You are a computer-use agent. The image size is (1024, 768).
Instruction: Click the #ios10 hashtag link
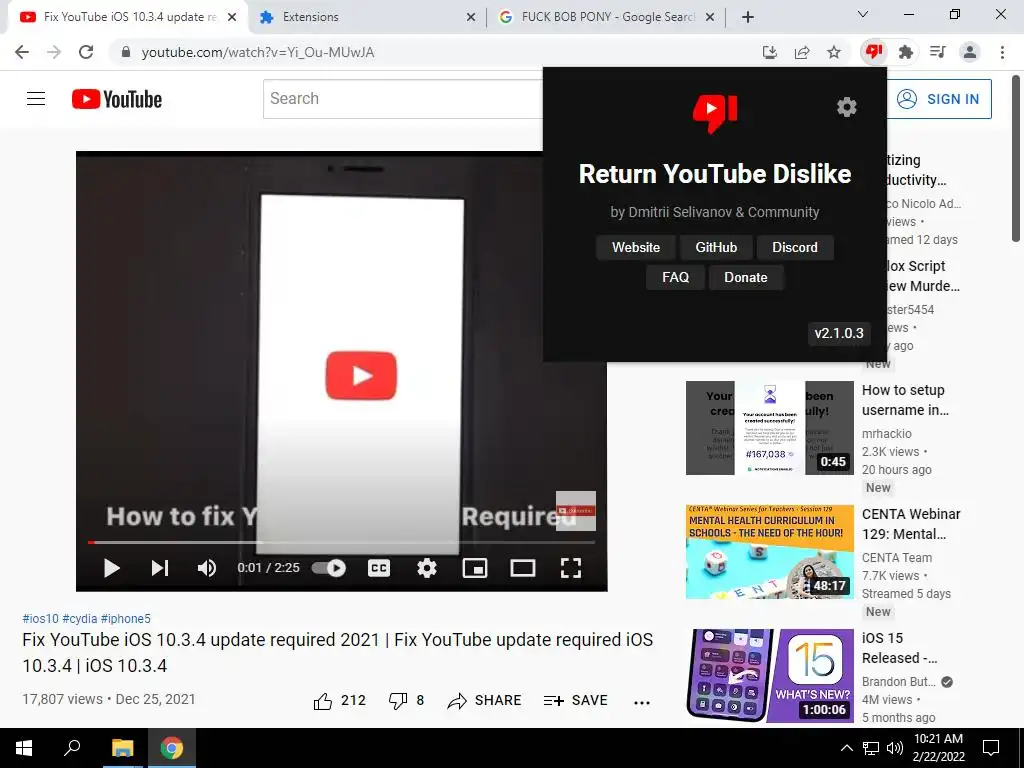tap(40, 618)
